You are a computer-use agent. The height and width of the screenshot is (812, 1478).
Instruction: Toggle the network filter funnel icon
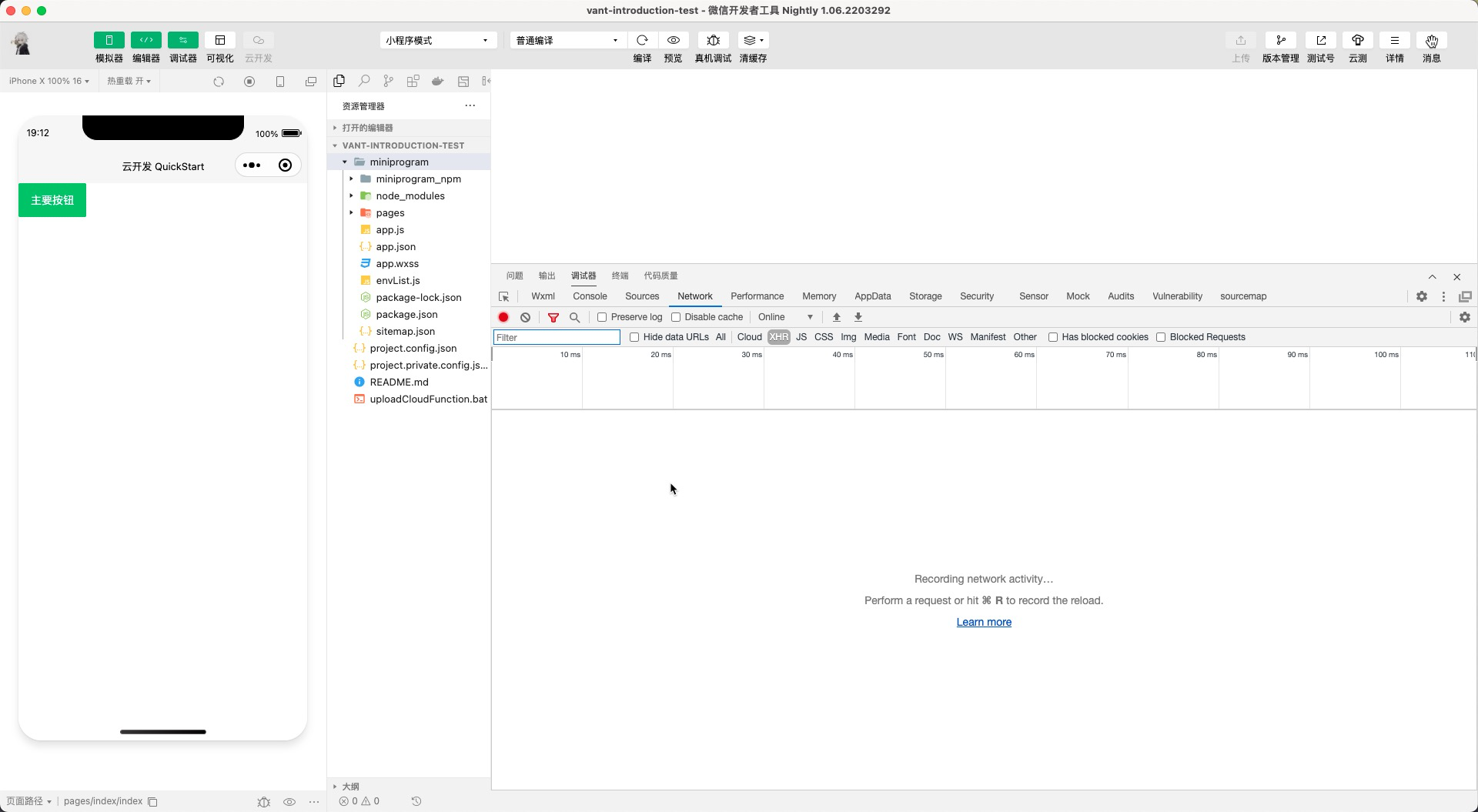[553, 317]
